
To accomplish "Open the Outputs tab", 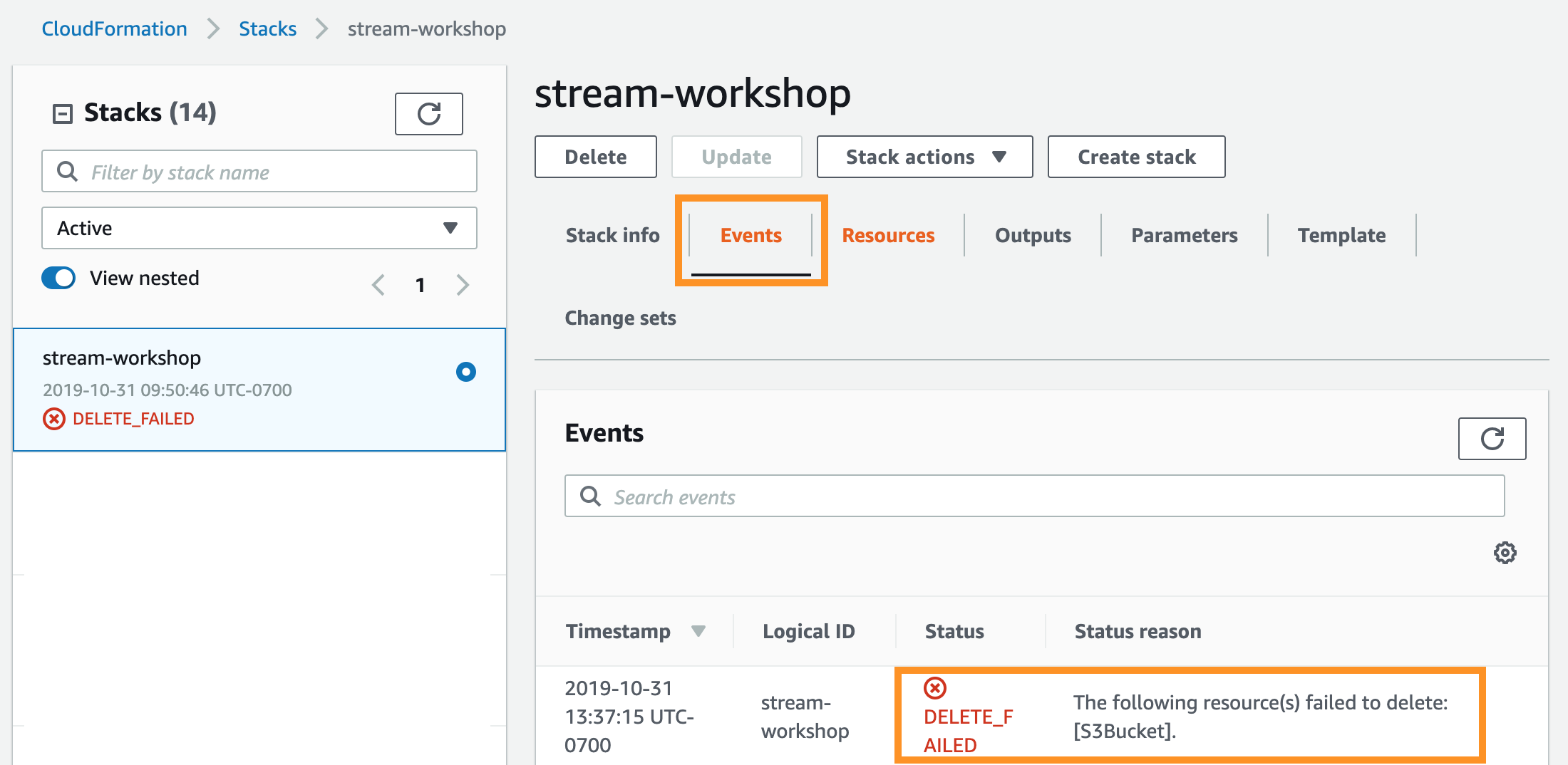I will coord(1033,235).
